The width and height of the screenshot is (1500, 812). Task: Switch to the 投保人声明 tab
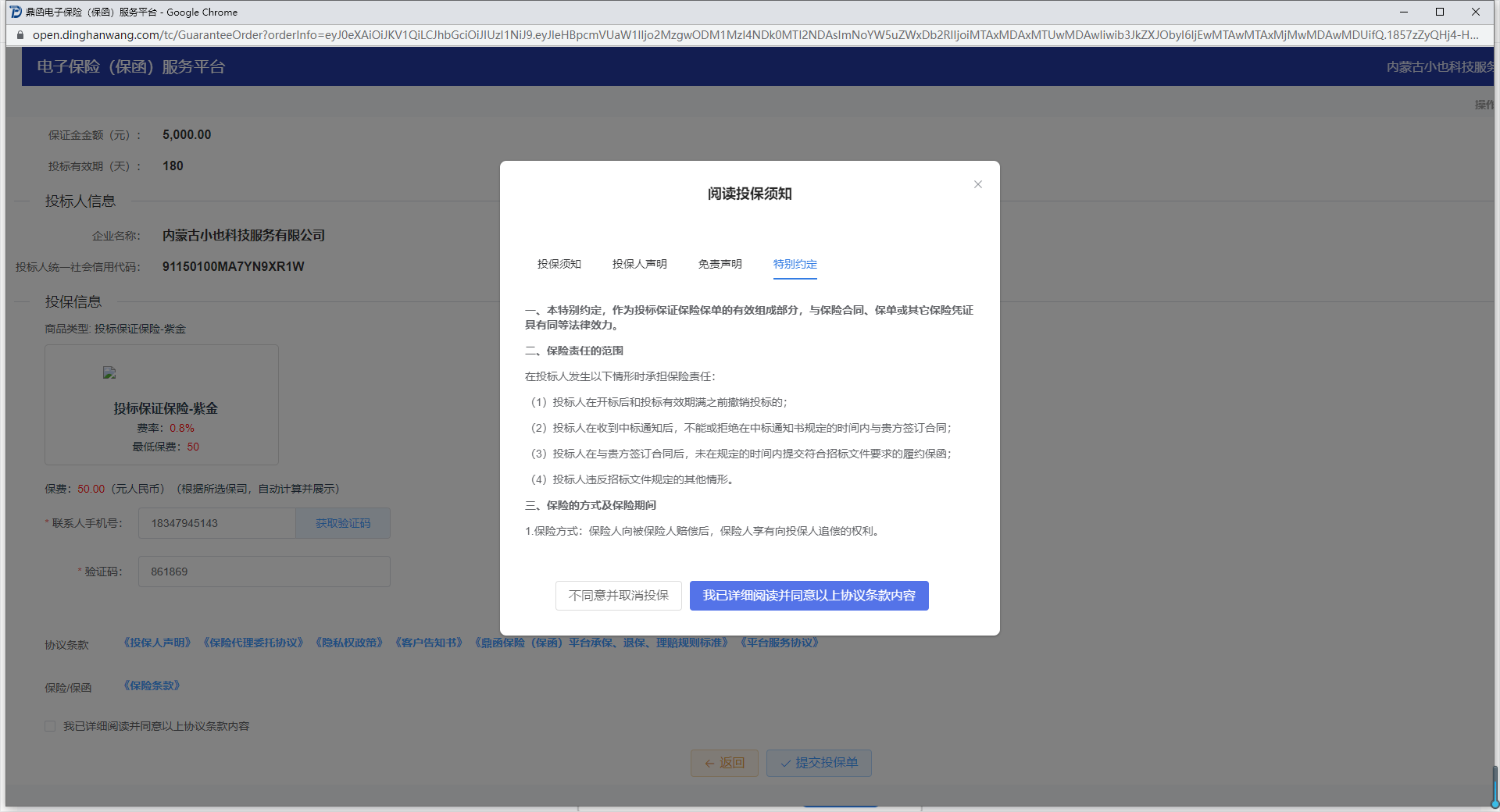click(640, 264)
